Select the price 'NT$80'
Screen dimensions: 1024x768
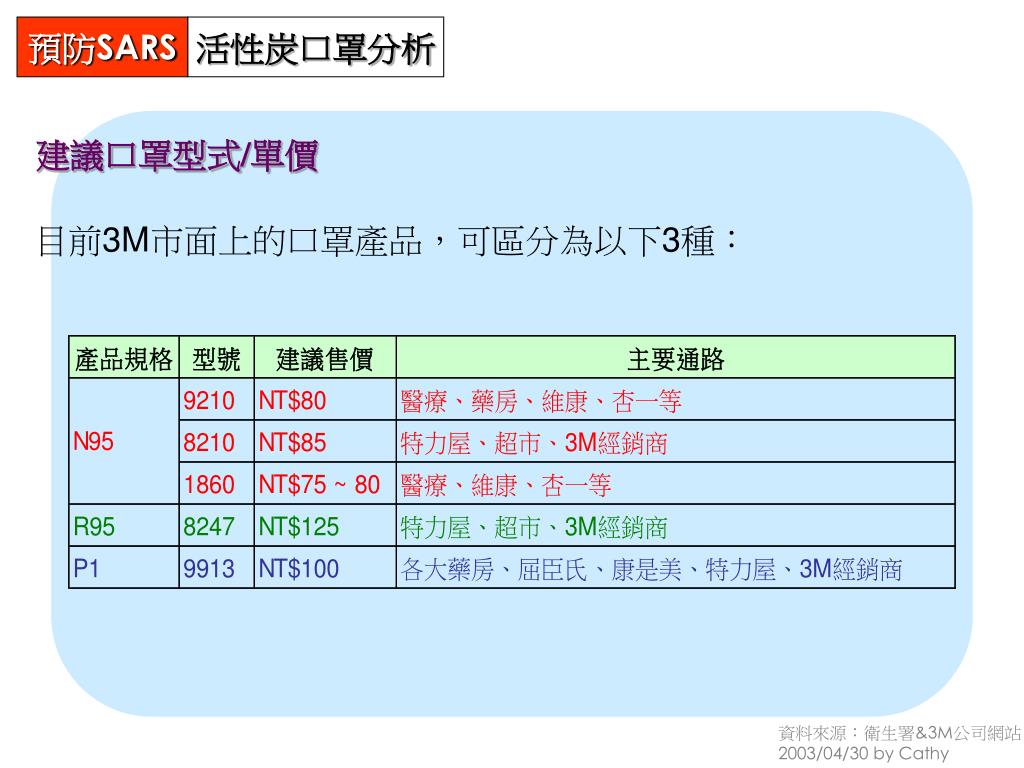293,400
